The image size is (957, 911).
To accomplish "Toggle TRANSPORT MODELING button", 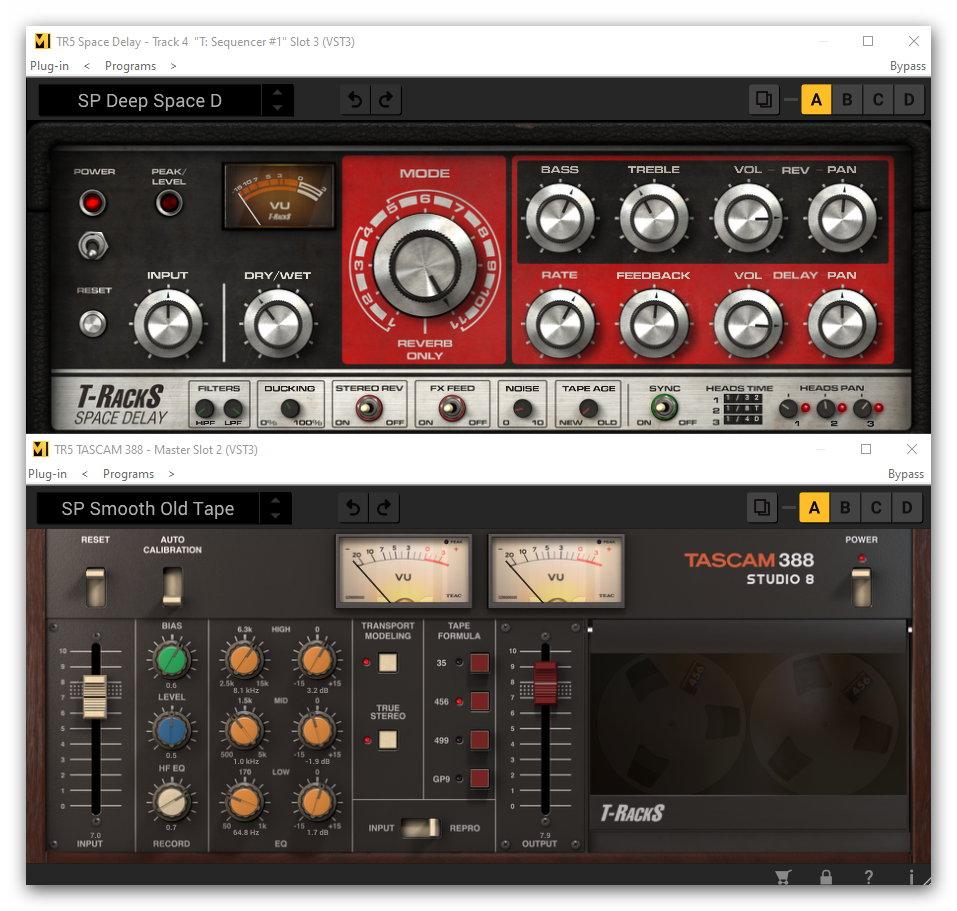I will (388, 663).
